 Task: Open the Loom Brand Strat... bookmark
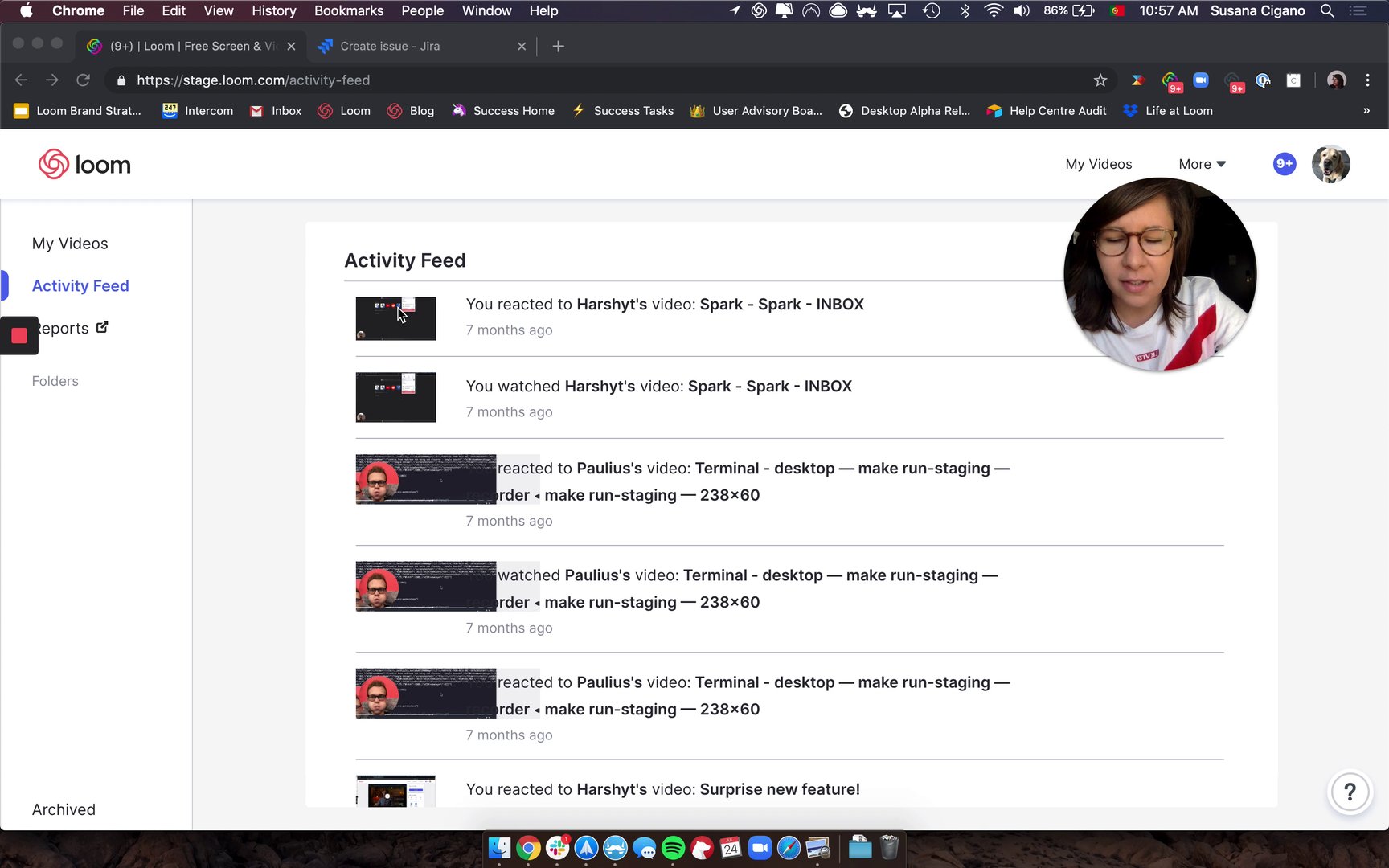click(x=77, y=111)
